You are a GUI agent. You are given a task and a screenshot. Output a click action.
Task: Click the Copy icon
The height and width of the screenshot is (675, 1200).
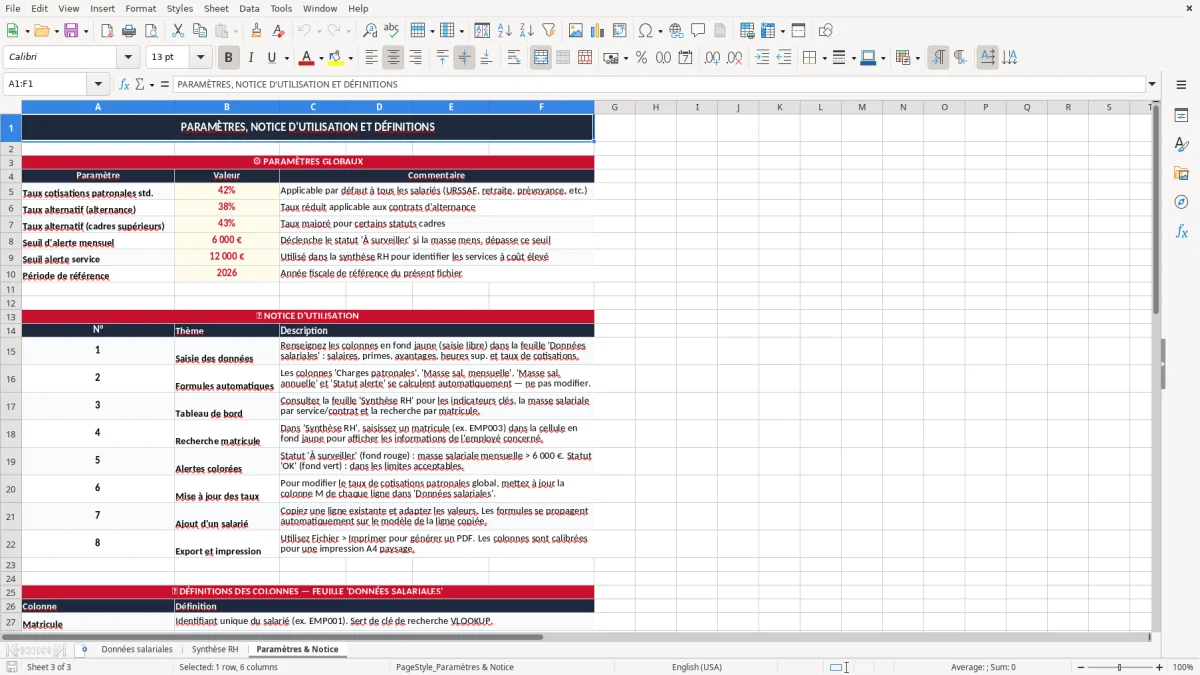[200, 31]
